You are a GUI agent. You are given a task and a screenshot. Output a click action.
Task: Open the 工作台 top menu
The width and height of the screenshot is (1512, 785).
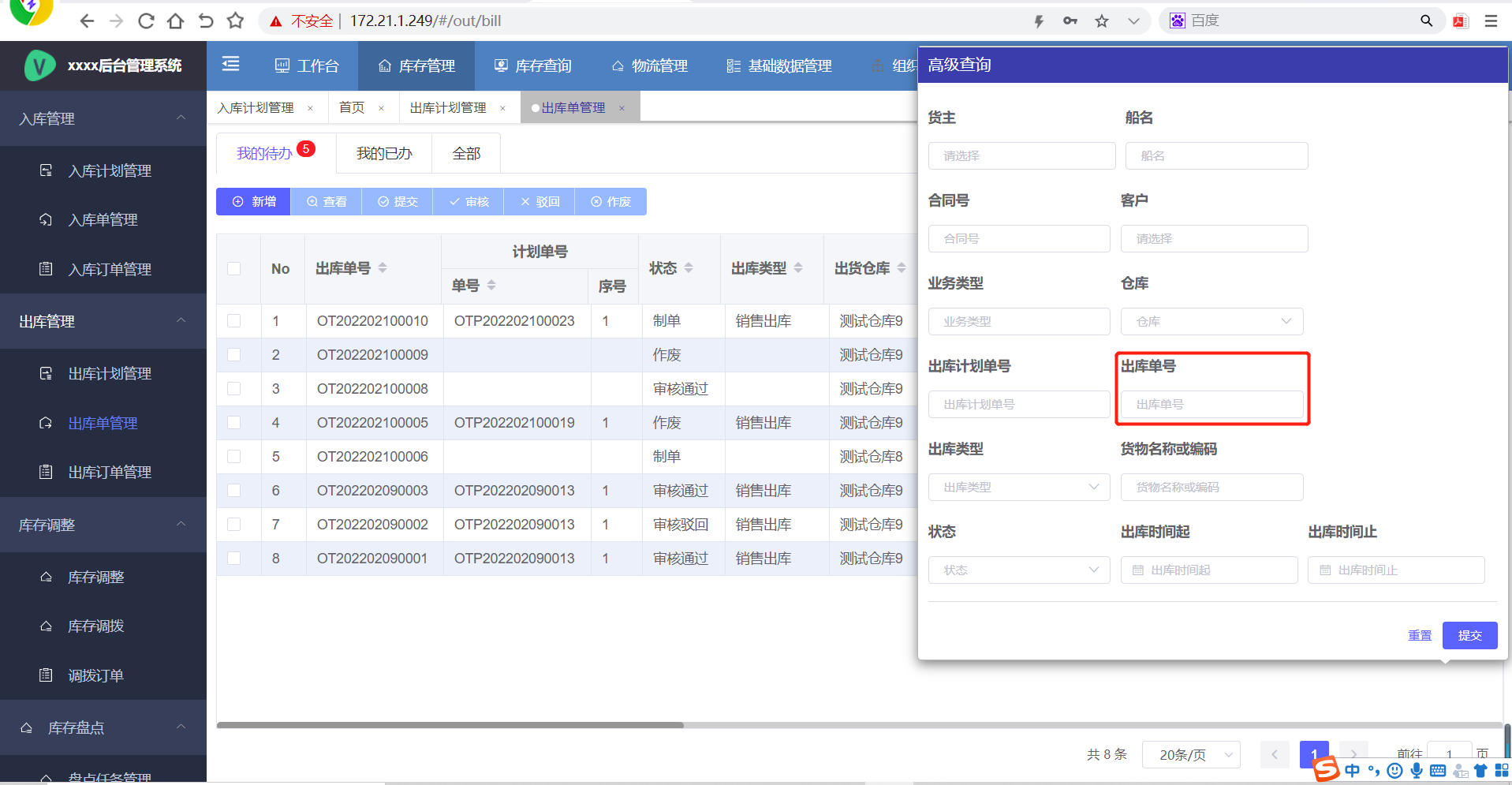tap(307, 66)
